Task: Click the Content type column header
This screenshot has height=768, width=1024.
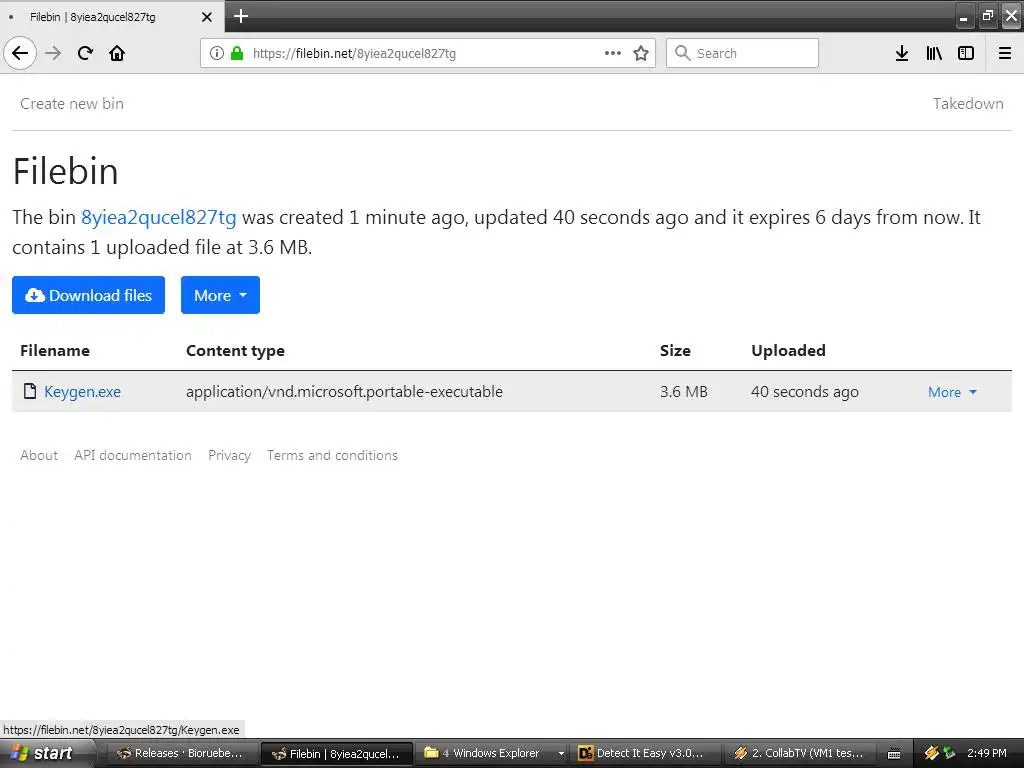Action: (x=235, y=351)
